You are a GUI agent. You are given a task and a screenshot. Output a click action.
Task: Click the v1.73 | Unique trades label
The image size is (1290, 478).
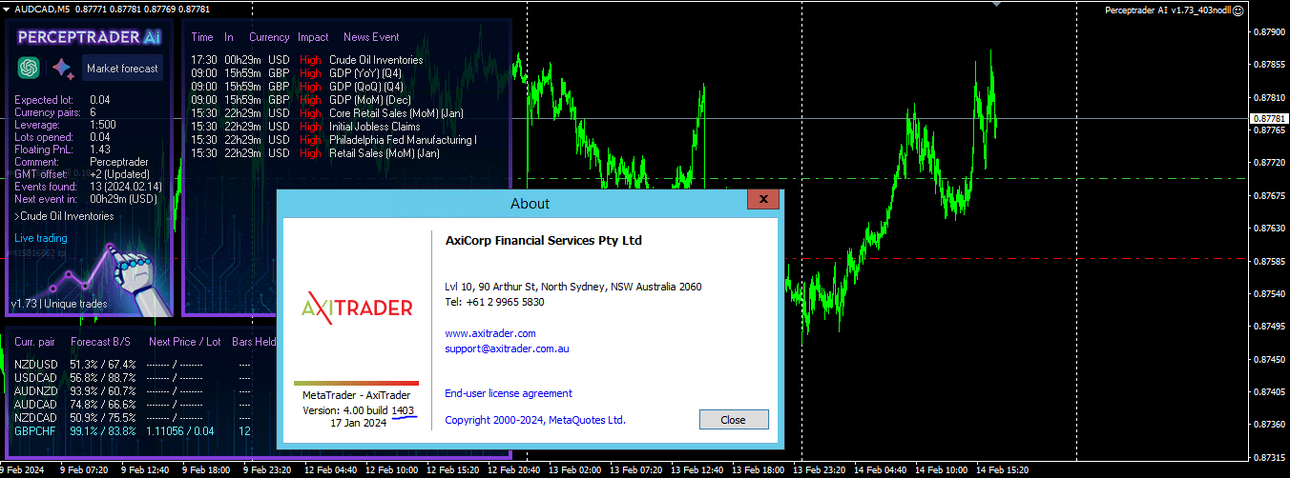tap(60, 303)
